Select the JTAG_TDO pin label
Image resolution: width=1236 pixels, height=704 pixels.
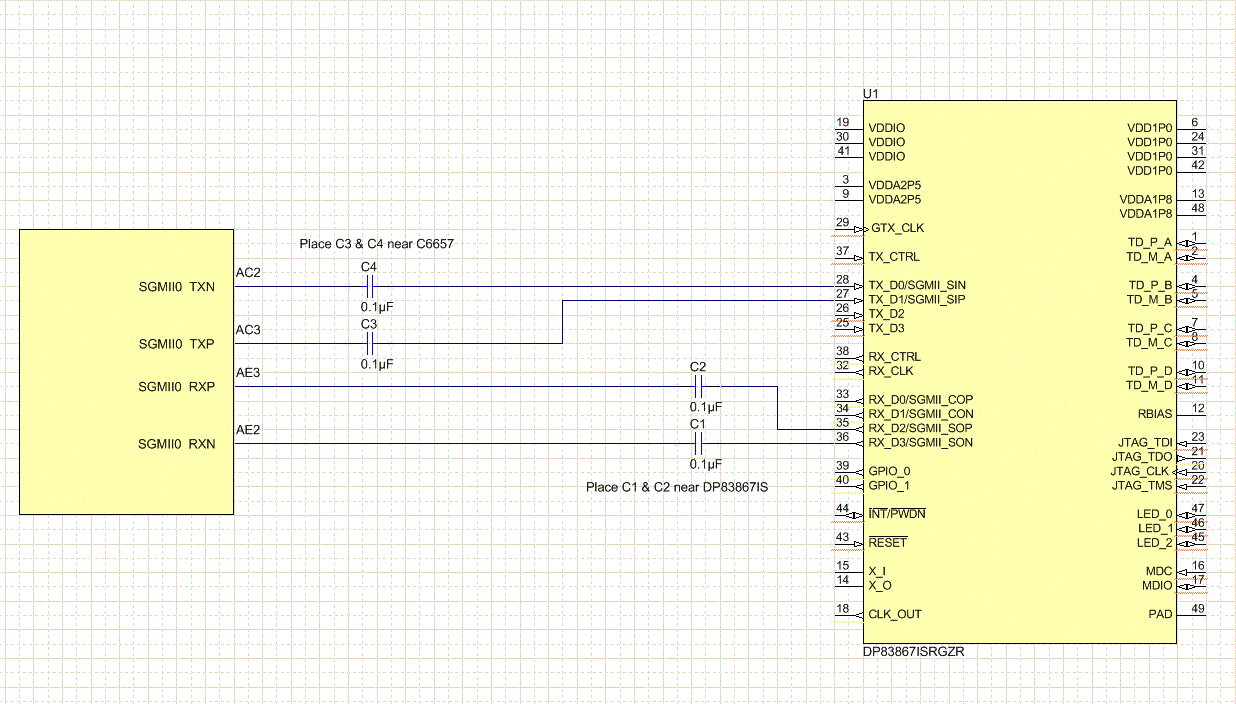click(1143, 457)
